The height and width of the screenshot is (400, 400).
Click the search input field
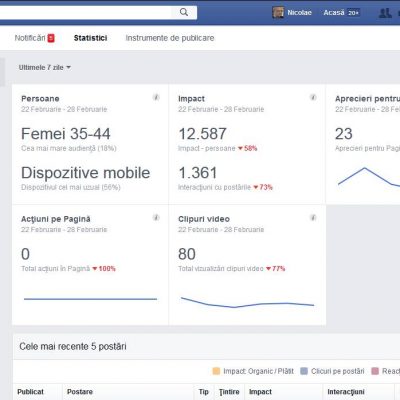pyautogui.click(x=85, y=13)
